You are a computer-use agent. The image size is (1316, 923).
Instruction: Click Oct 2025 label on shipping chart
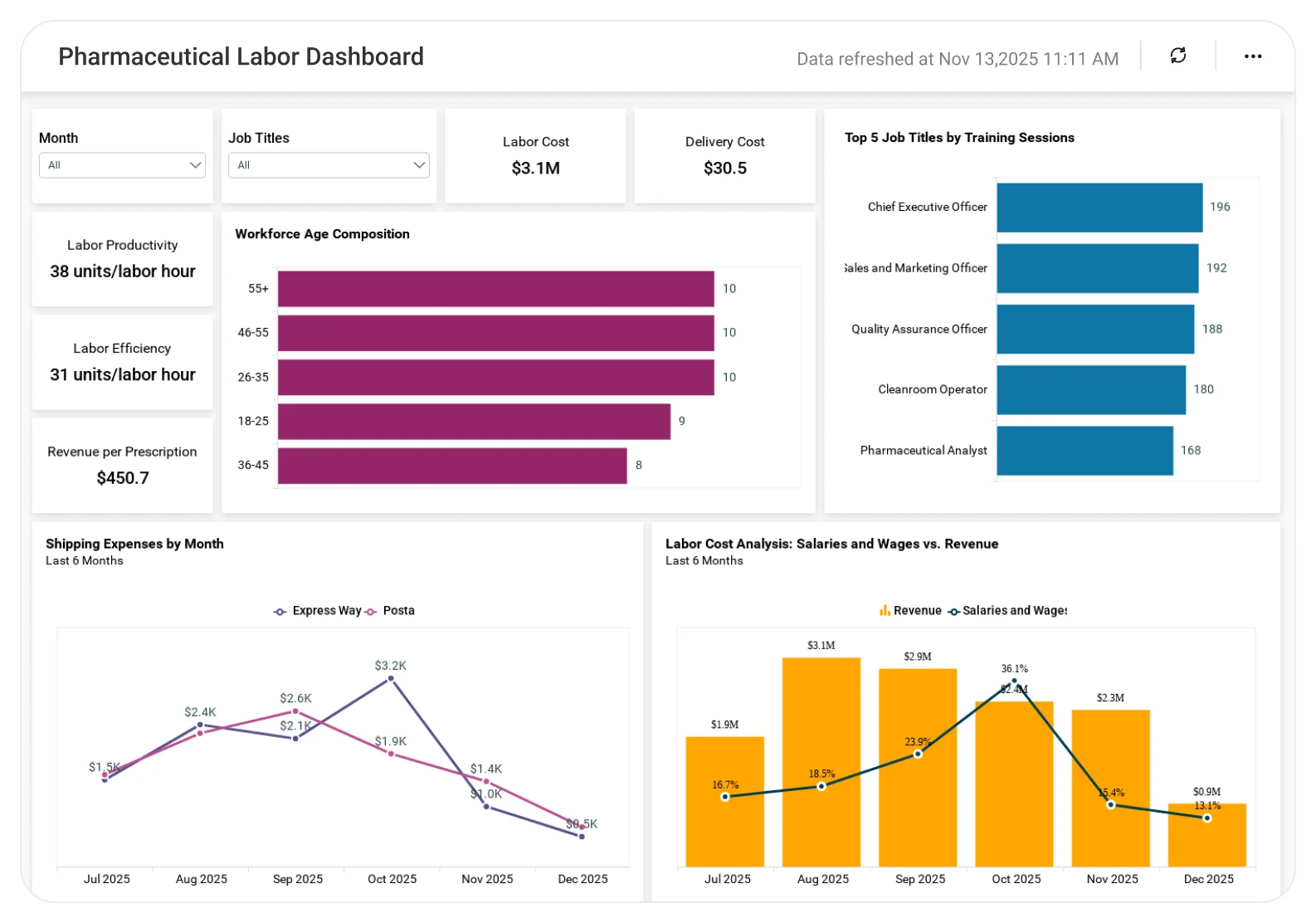(x=392, y=879)
